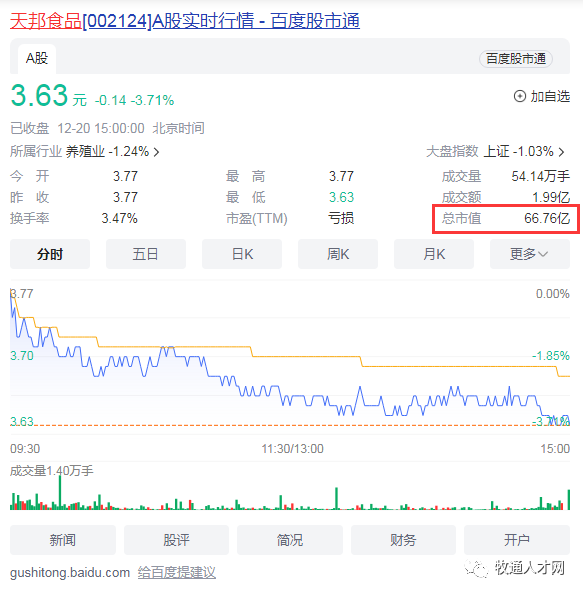Click the 成交量 value 54.14万手
This screenshot has height=594, width=583.
click(541, 176)
